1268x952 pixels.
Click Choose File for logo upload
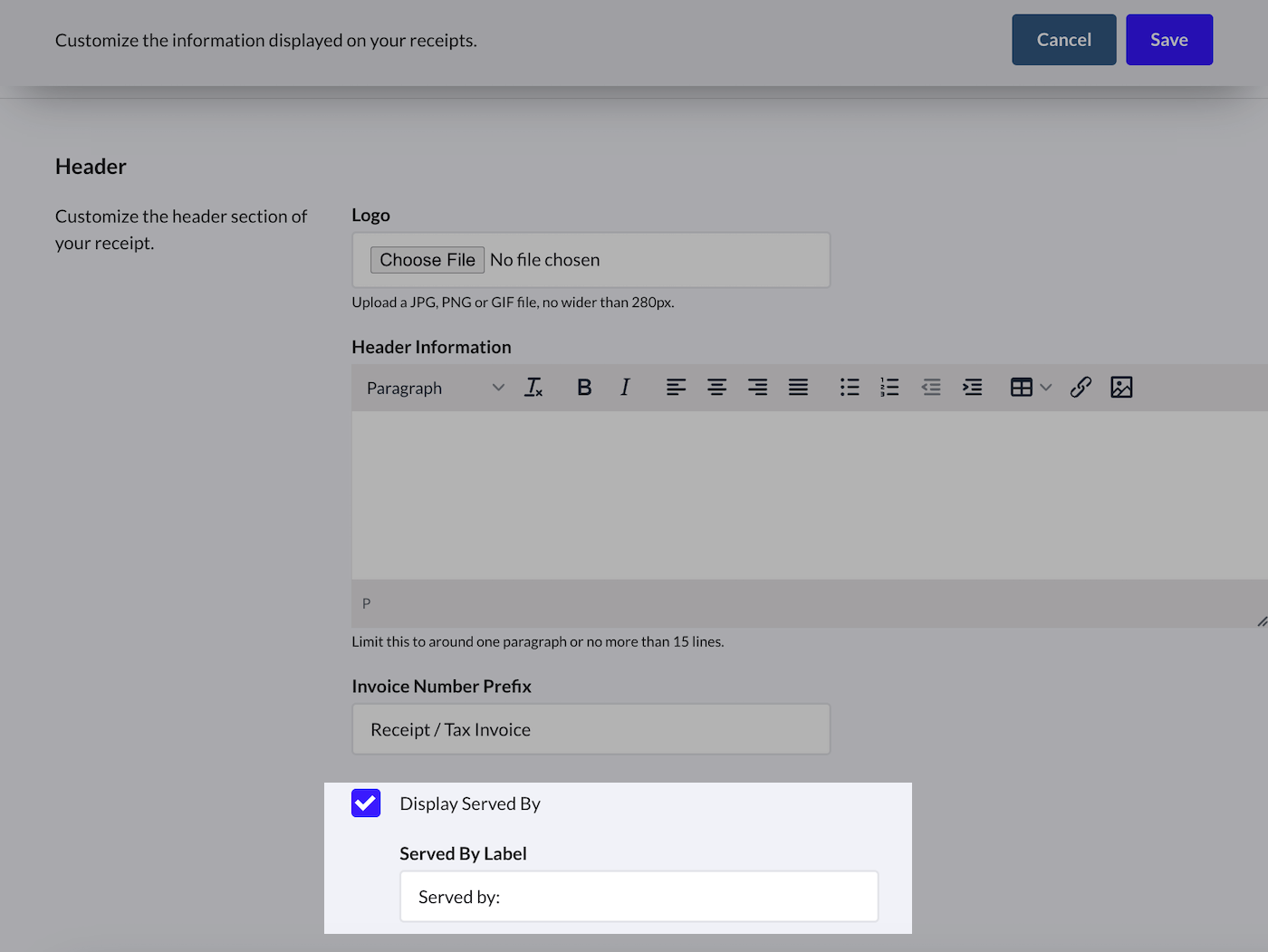coord(427,260)
